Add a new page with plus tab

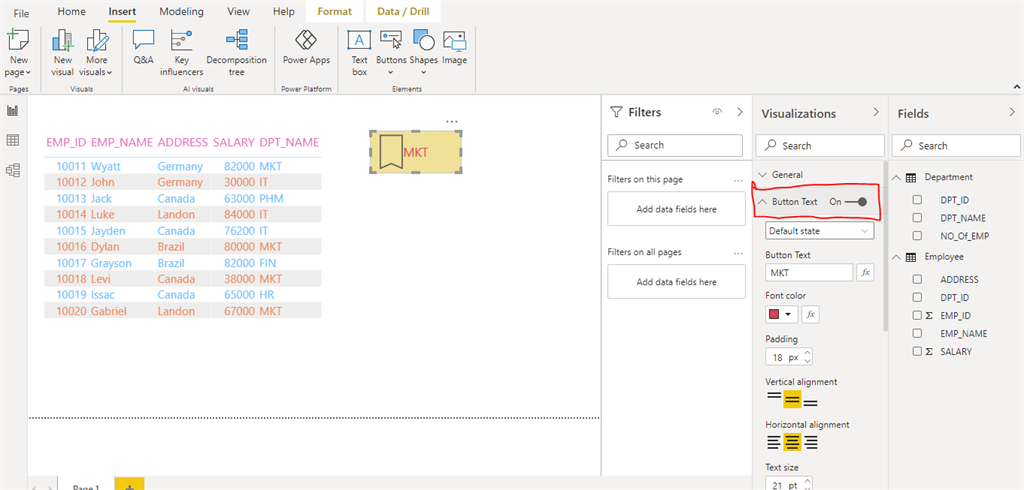tap(129, 484)
